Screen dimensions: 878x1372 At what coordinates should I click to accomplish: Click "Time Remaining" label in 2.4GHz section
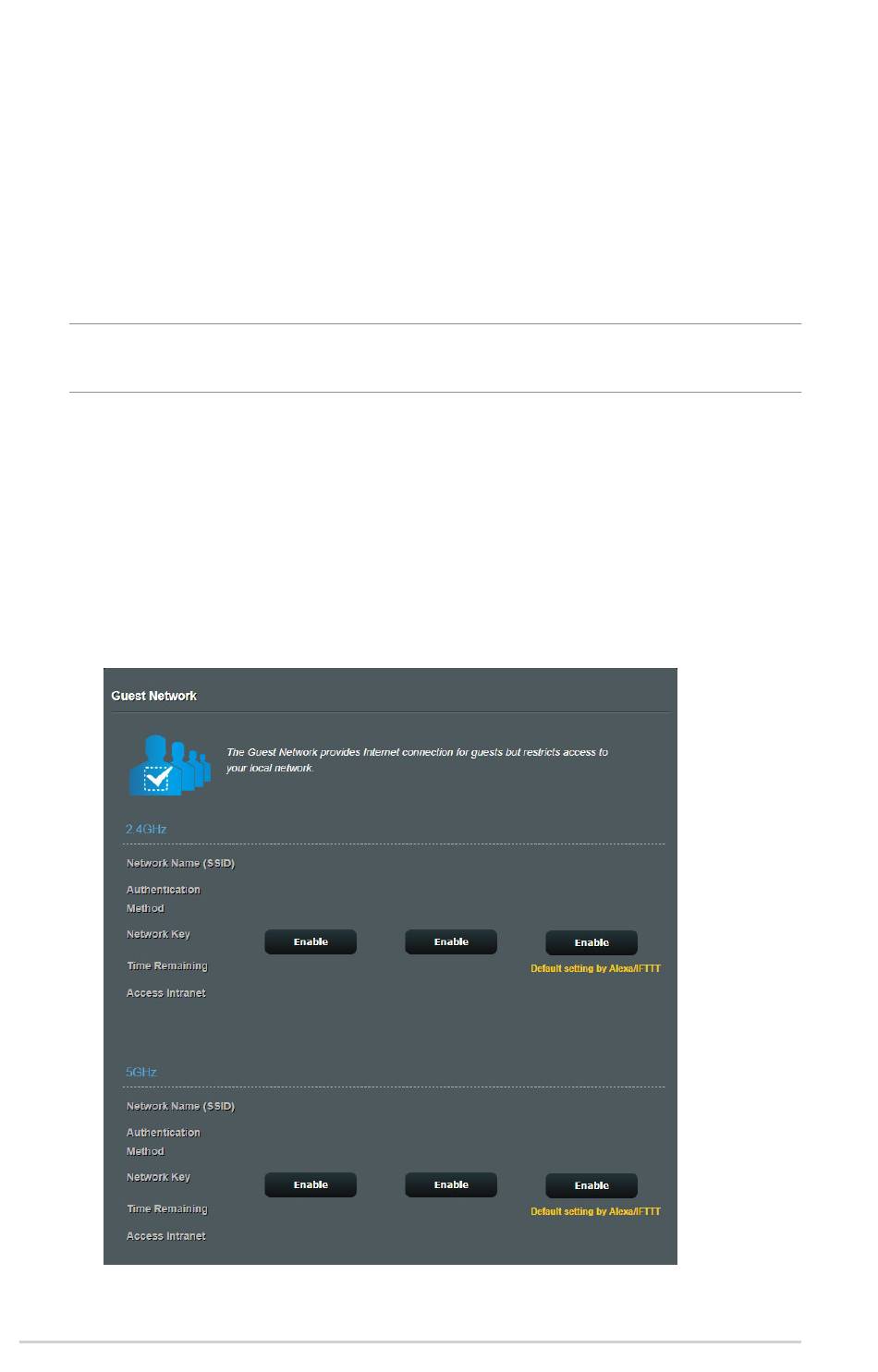[167, 965]
